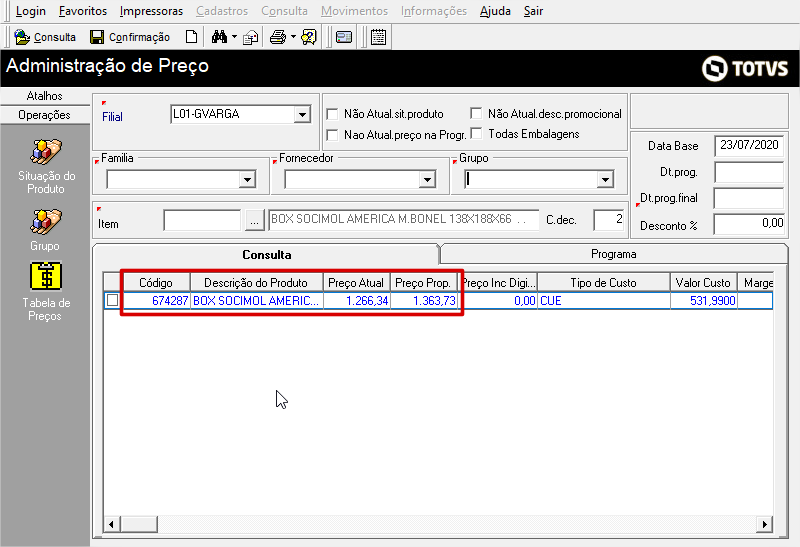This screenshot has height=547, width=800.
Task: Click the Desconto % field
Action: point(749,223)
